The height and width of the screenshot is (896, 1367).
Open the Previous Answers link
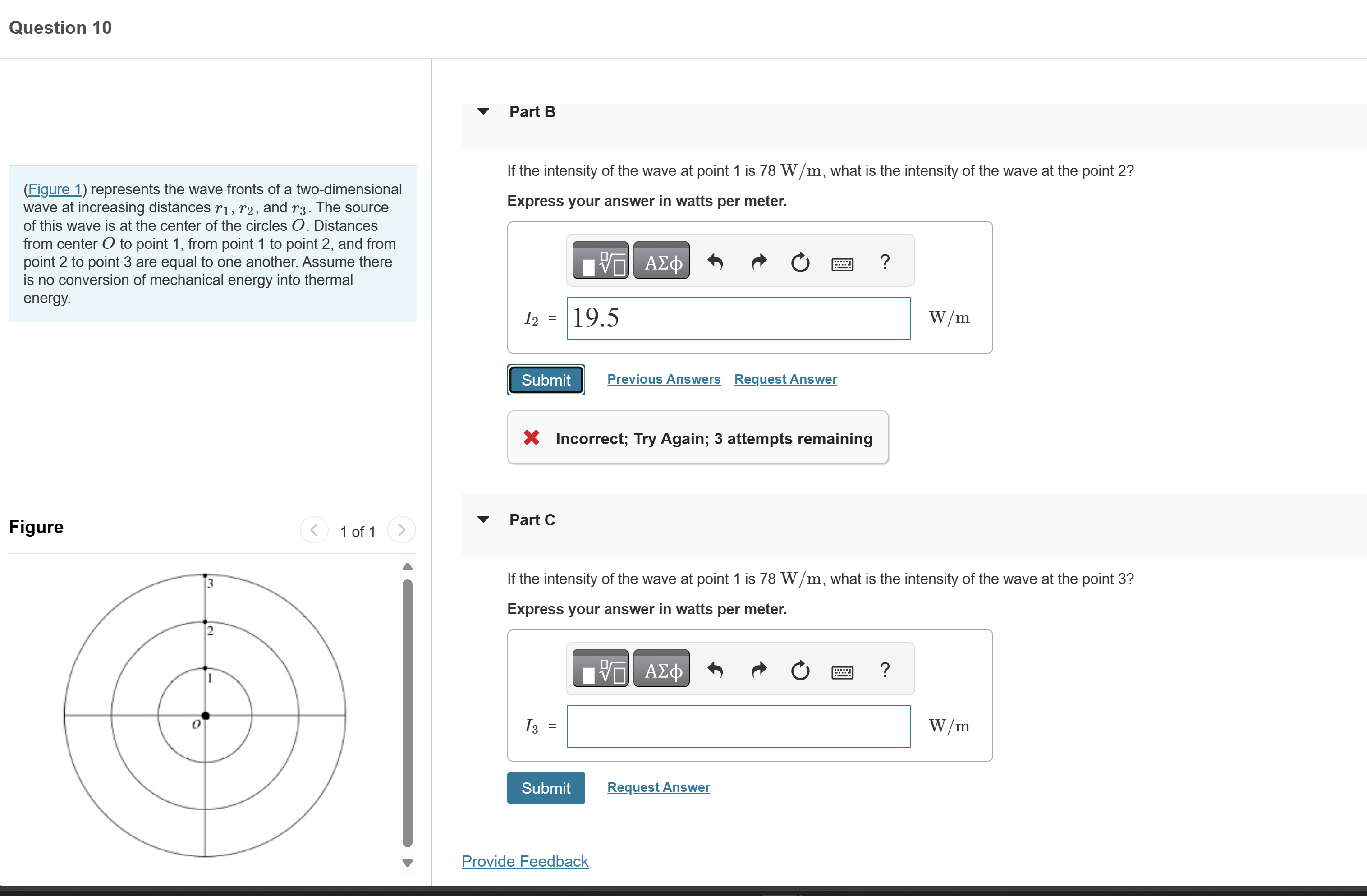click(663, 379)
